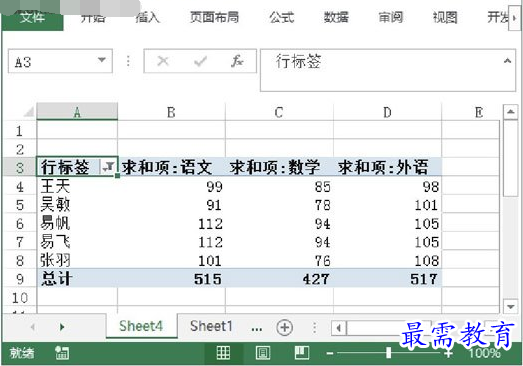Select the 求和项:语文 header cell
523x366 pixels.
click(171, 167)
